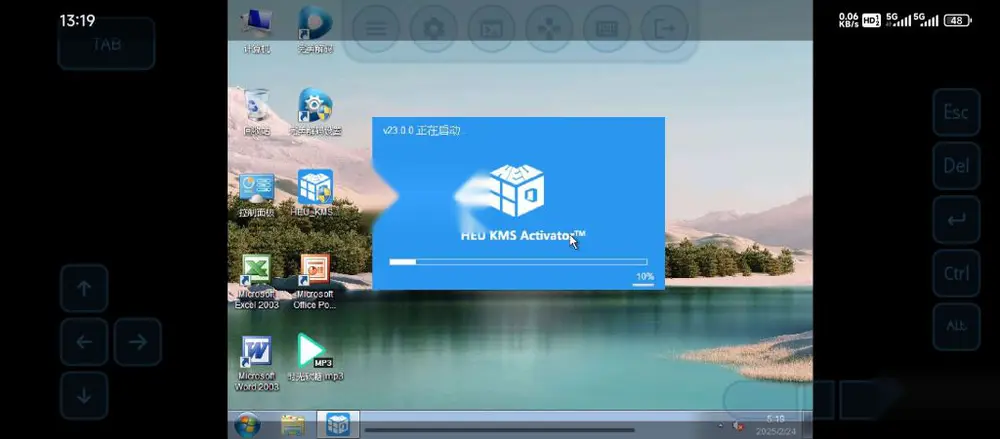Tap the virtual down arrow key
Image resolution: width=1000 pixels, height=439 pixels.
coord(84,396)
